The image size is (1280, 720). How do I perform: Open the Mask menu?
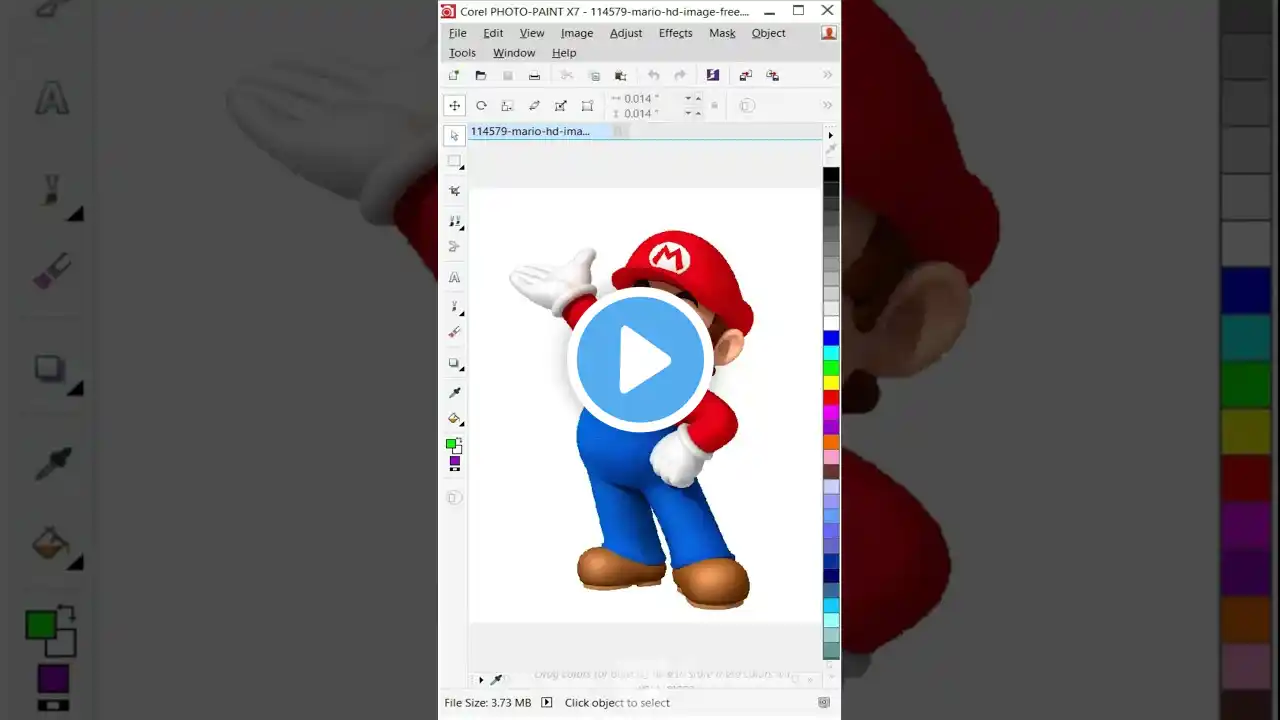(x=722, y=33)
